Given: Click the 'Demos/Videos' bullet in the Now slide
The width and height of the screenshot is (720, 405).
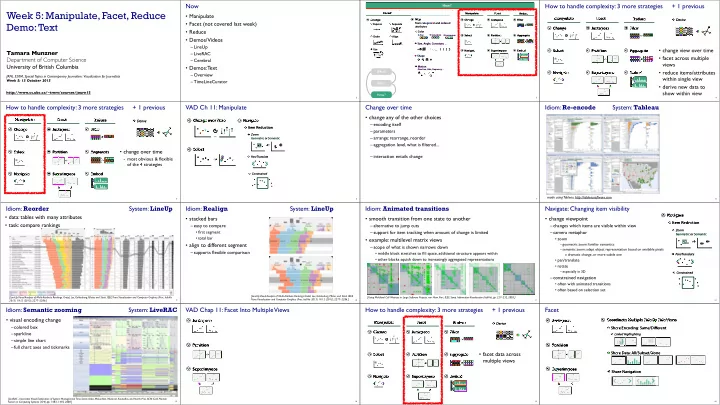Looking at the screenshot, I should tap(206, 40).
